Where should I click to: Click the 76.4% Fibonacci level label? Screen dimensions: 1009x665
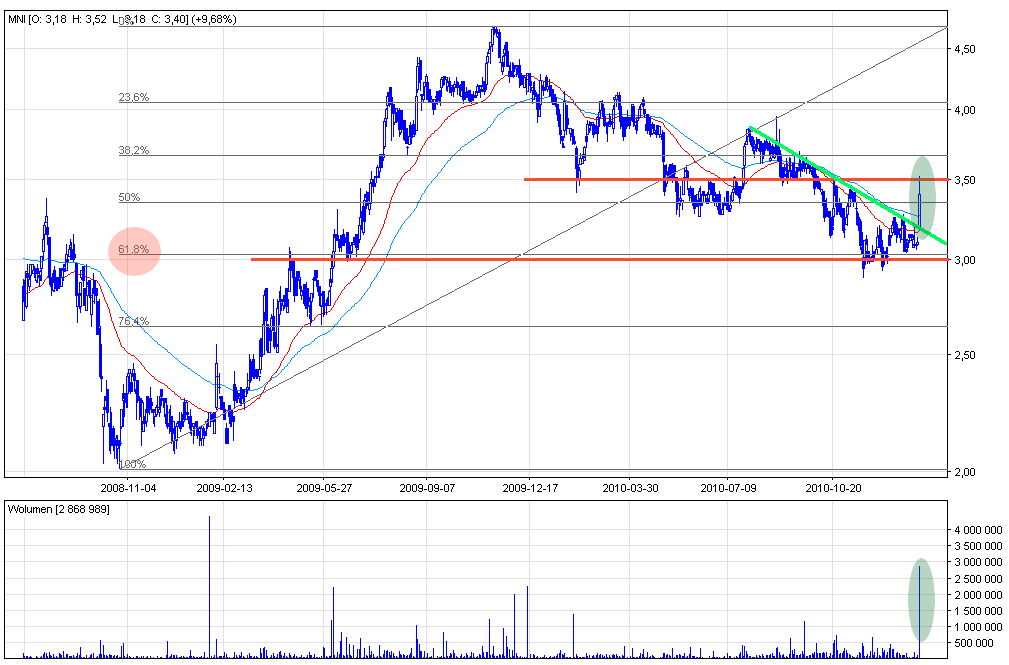tap(133, 321)
